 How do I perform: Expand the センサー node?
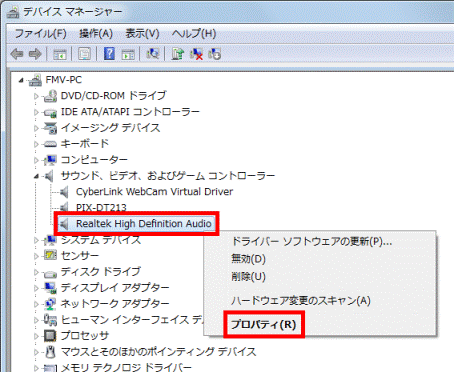tap(36, 256)
